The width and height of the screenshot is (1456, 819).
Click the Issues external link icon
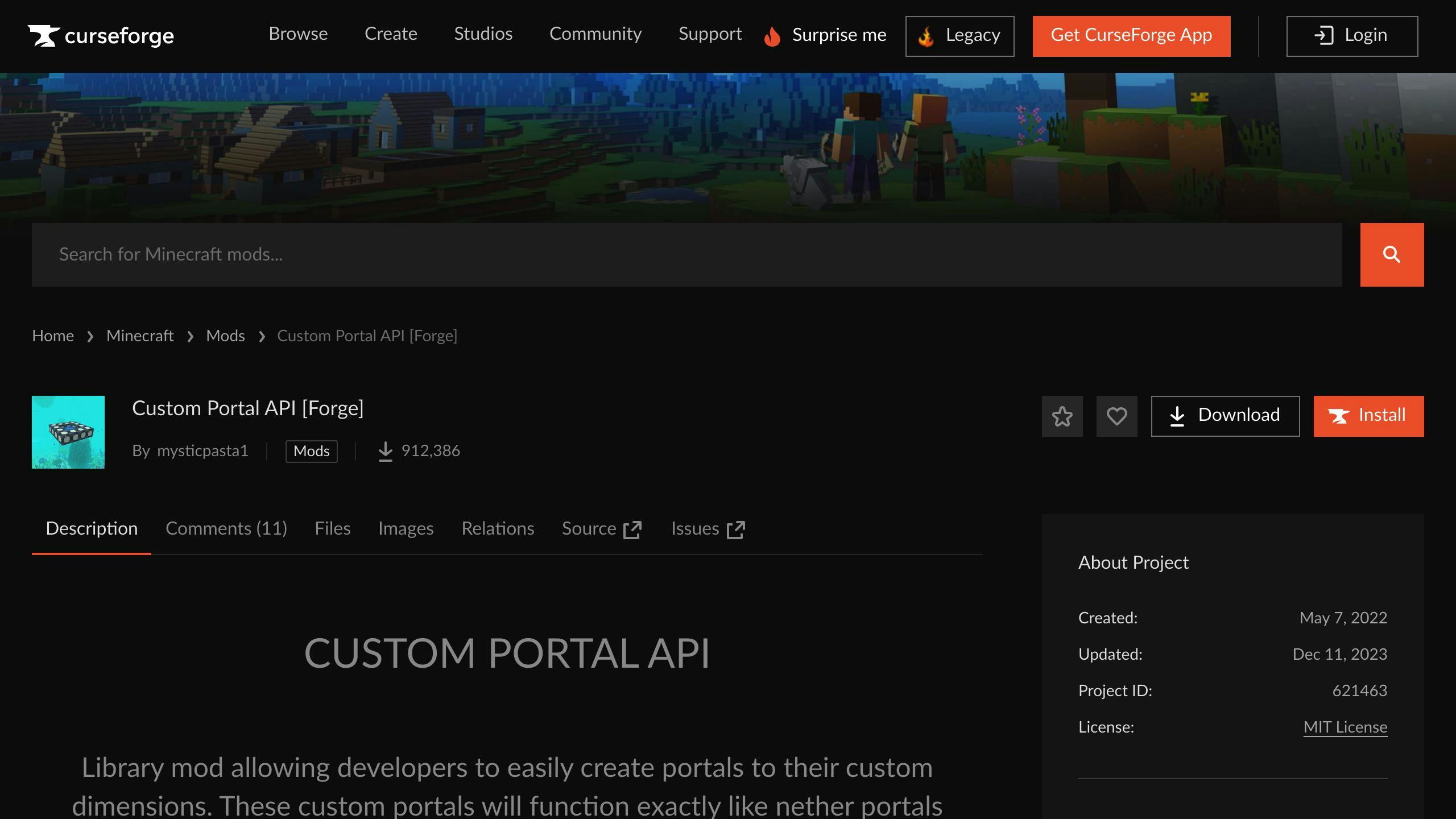coord(736,528)
